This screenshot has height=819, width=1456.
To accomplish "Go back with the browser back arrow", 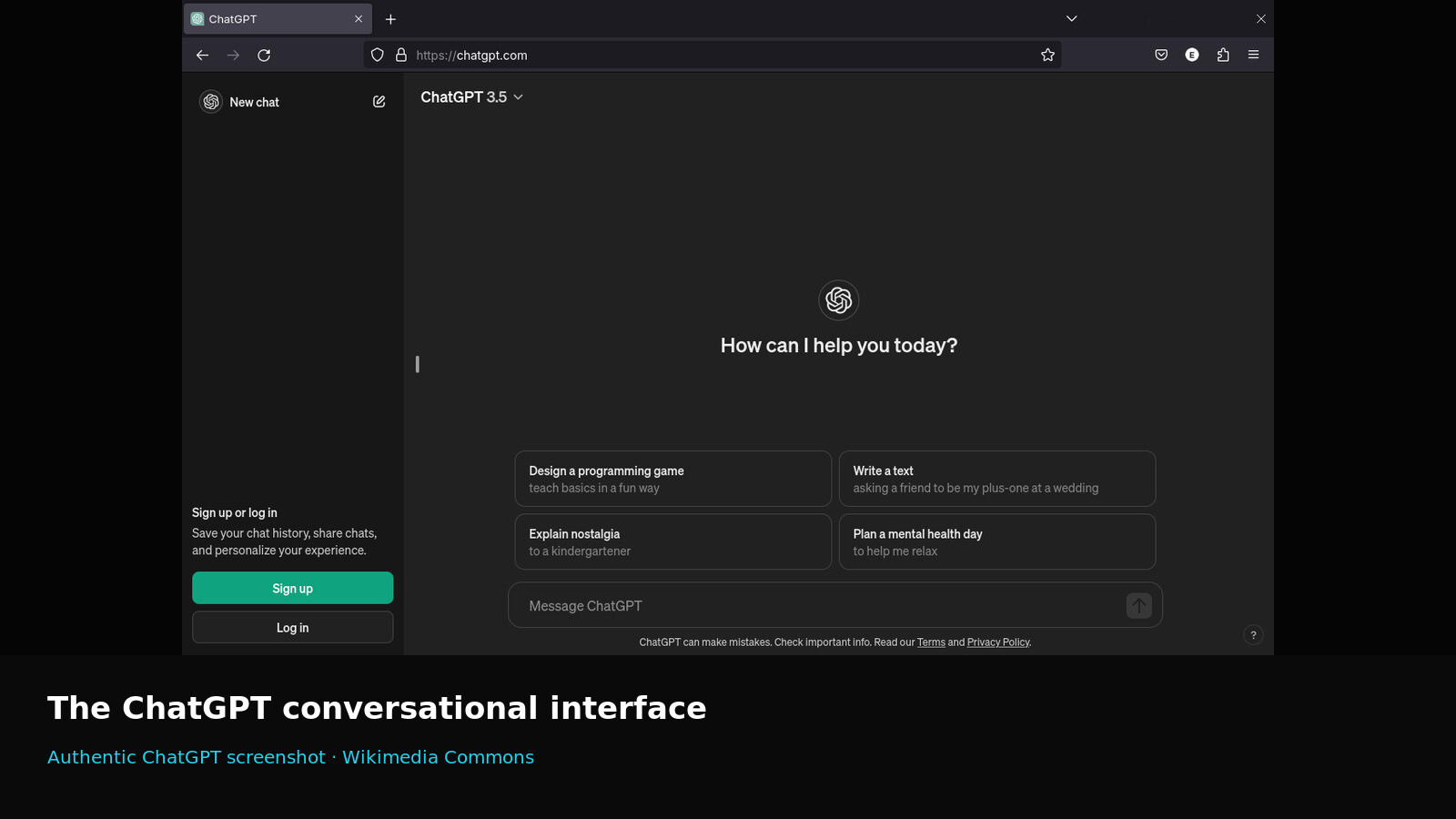I will (202, 56).
